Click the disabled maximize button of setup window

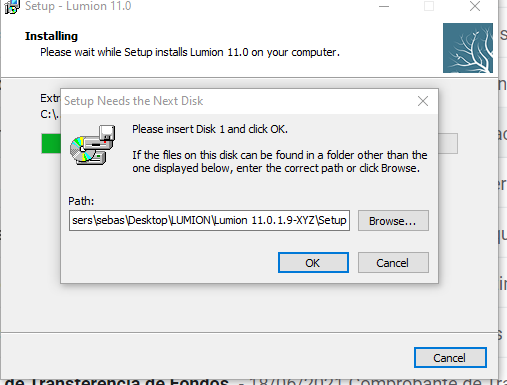pos(429,6)
